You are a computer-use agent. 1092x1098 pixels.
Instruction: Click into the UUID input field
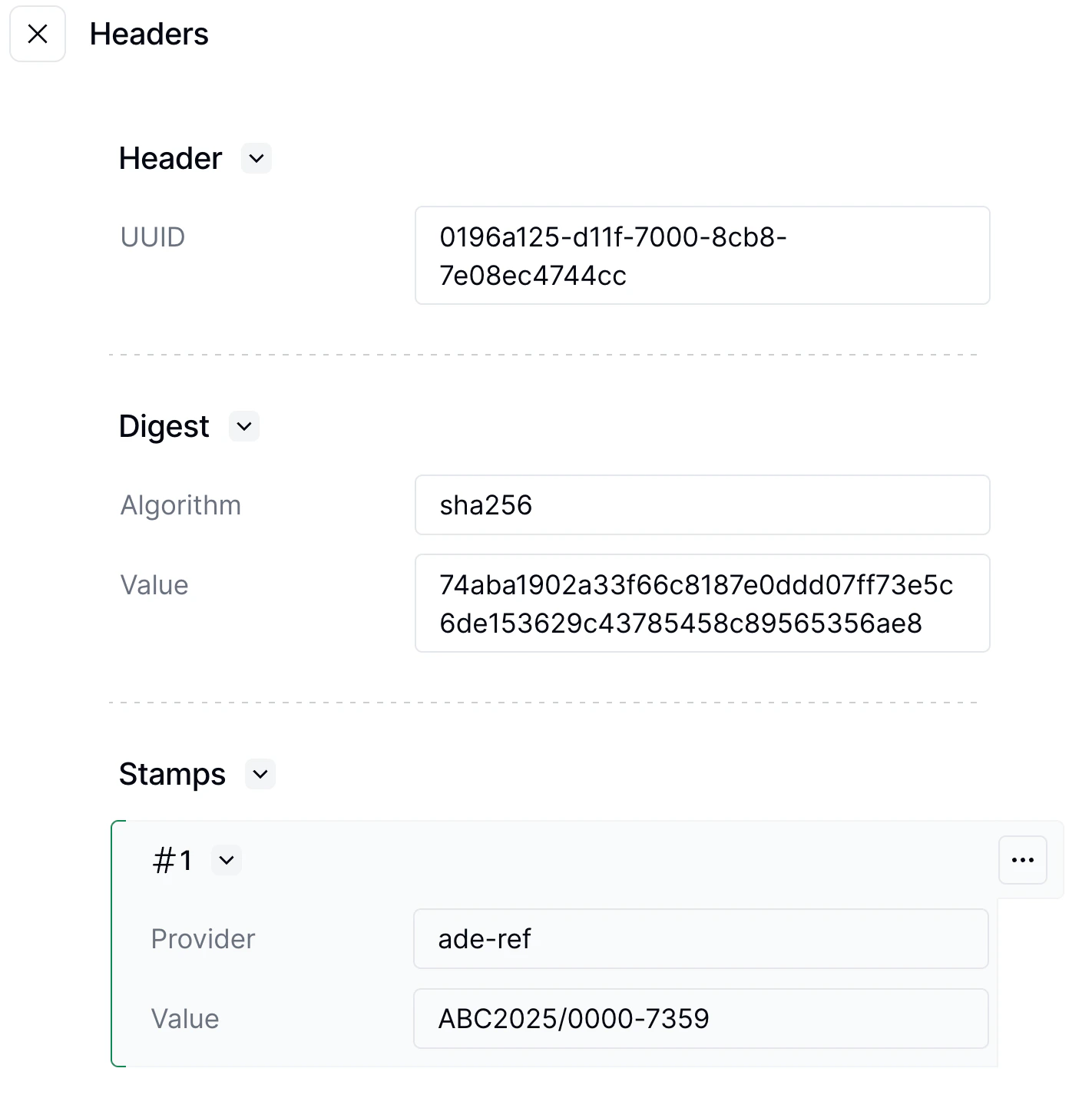(702, 256)
